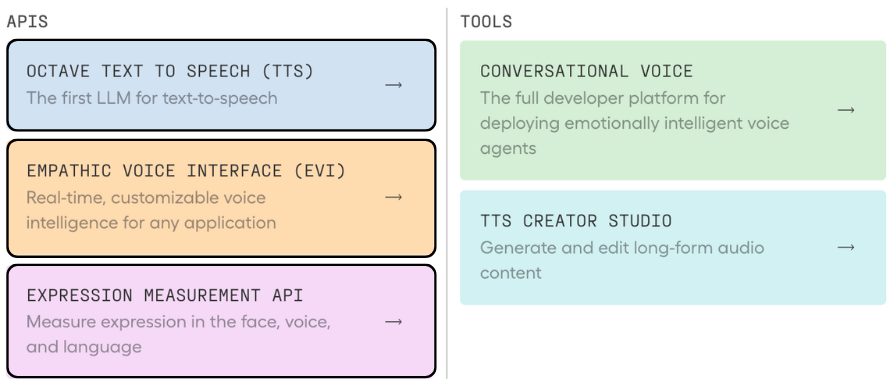The height and width of the screenshot is (384, 890).
Task: Click the vertical divider between APIs and Tools
Action: 447,193
